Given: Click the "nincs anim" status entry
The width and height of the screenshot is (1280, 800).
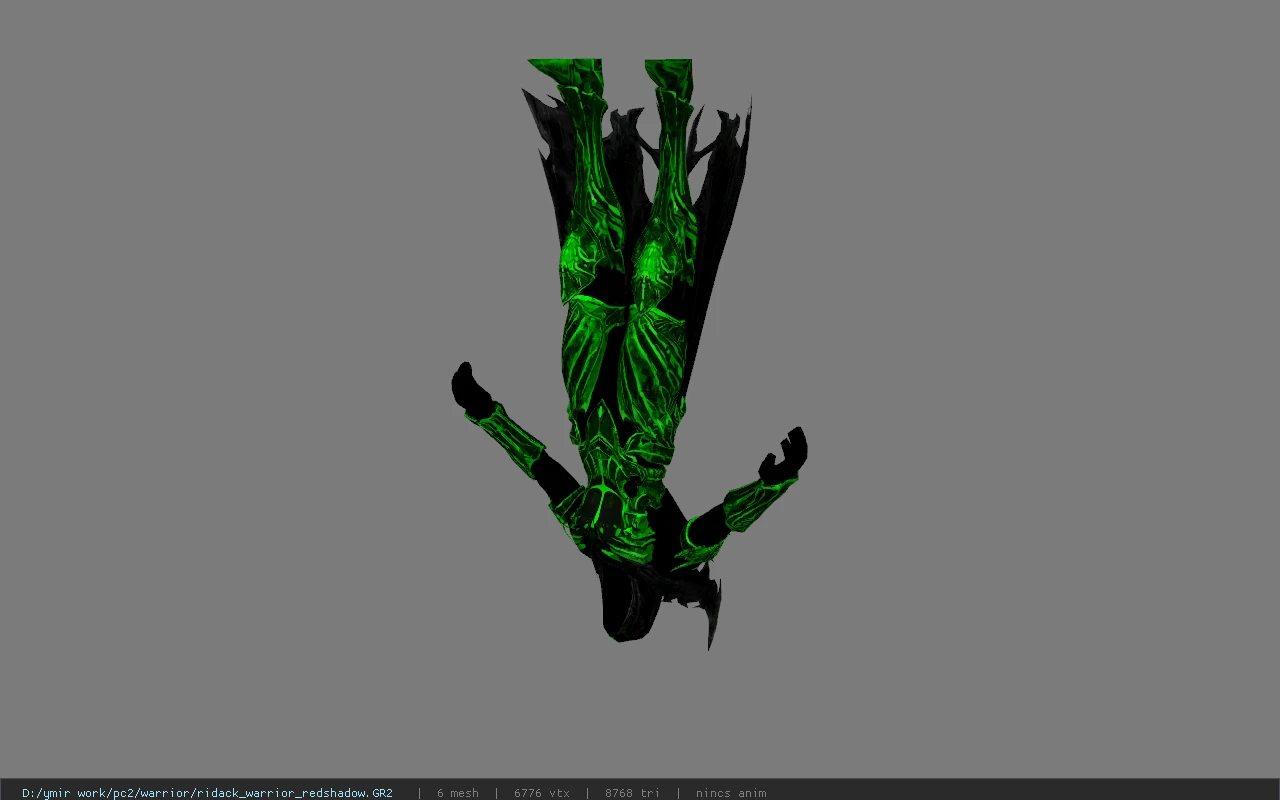Looking at the screenshot, I should [731, 793].
